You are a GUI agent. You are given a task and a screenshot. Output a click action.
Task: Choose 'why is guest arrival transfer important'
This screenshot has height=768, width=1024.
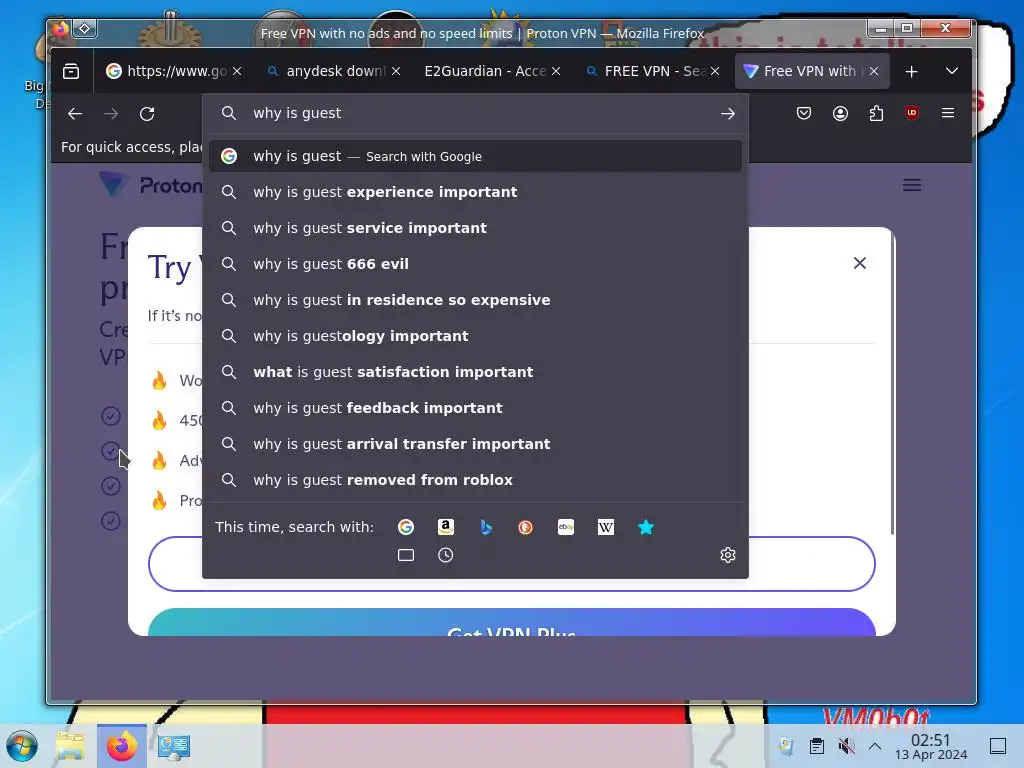click(475, 443)
